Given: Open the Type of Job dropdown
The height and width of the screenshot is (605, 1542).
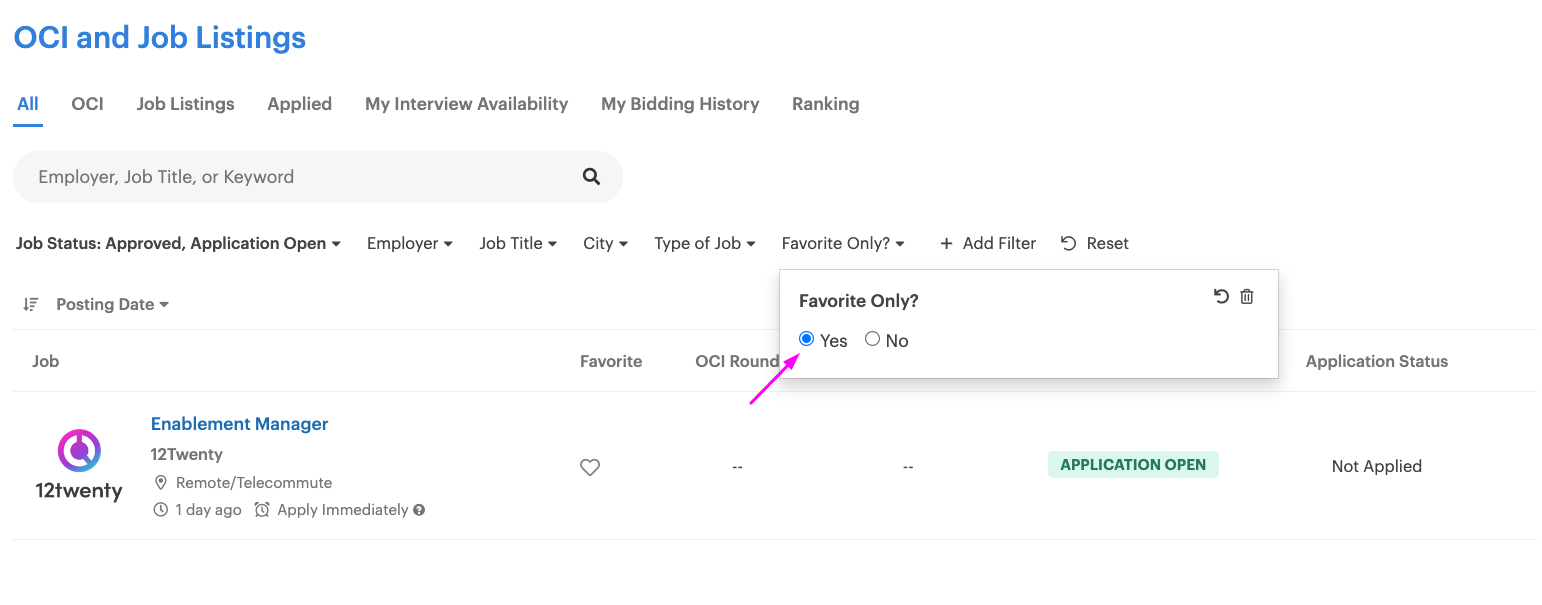Looking at the screenshot, I should [x=705, y=243].
